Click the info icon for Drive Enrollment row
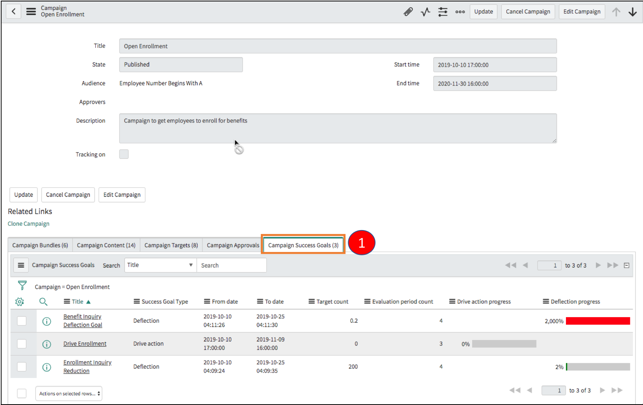 coord(47,344)
